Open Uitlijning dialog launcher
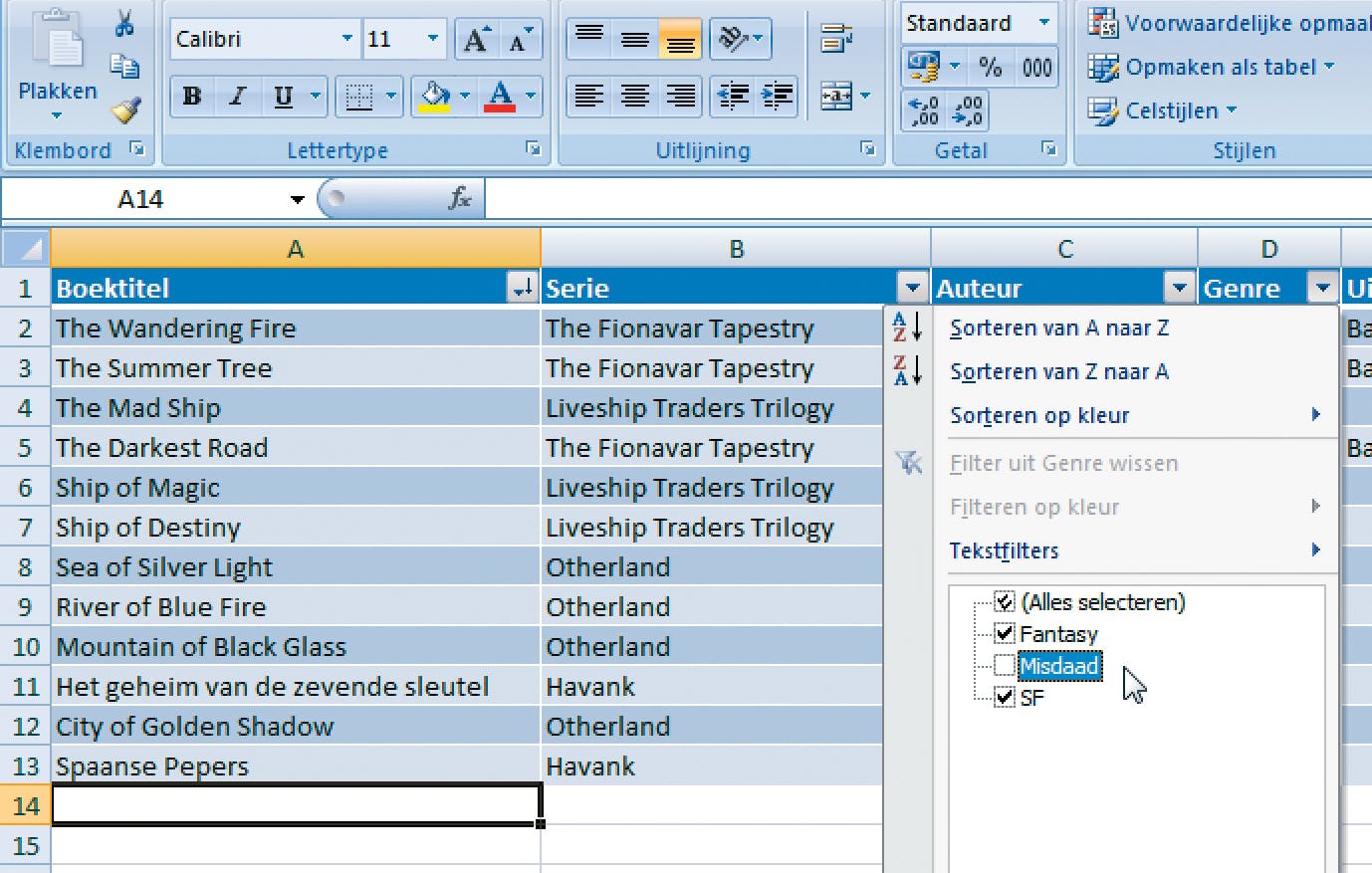The image size is (1372, 873). [868, 149]
